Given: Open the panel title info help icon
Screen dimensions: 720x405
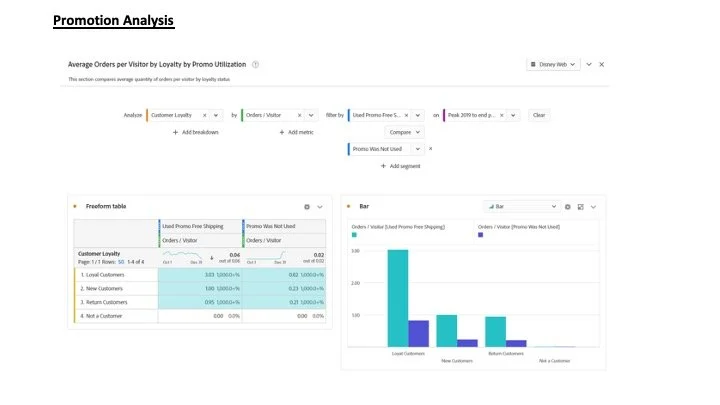Looking at the screenshot, I should click(255, 64).
